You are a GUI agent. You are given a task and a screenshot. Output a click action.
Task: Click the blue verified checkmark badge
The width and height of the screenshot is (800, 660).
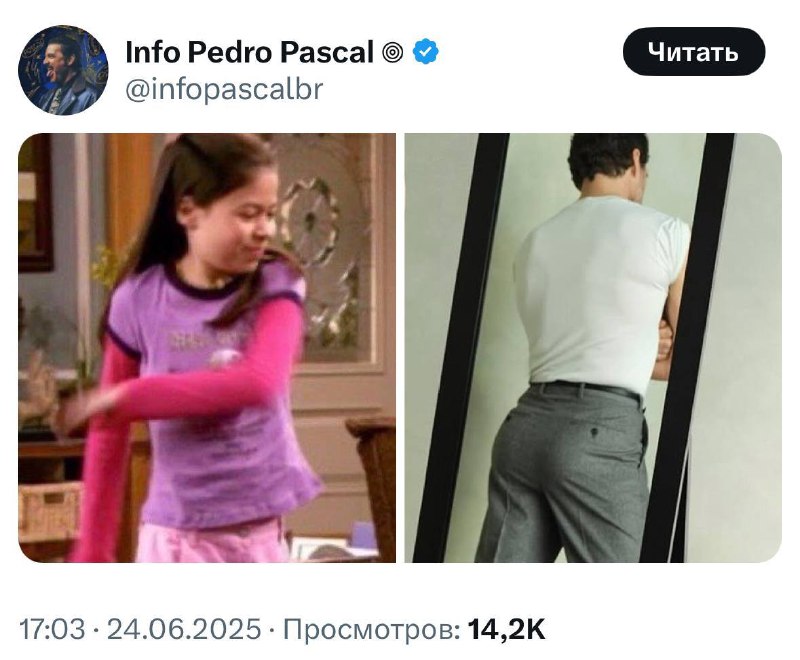[x=425, y=52]
